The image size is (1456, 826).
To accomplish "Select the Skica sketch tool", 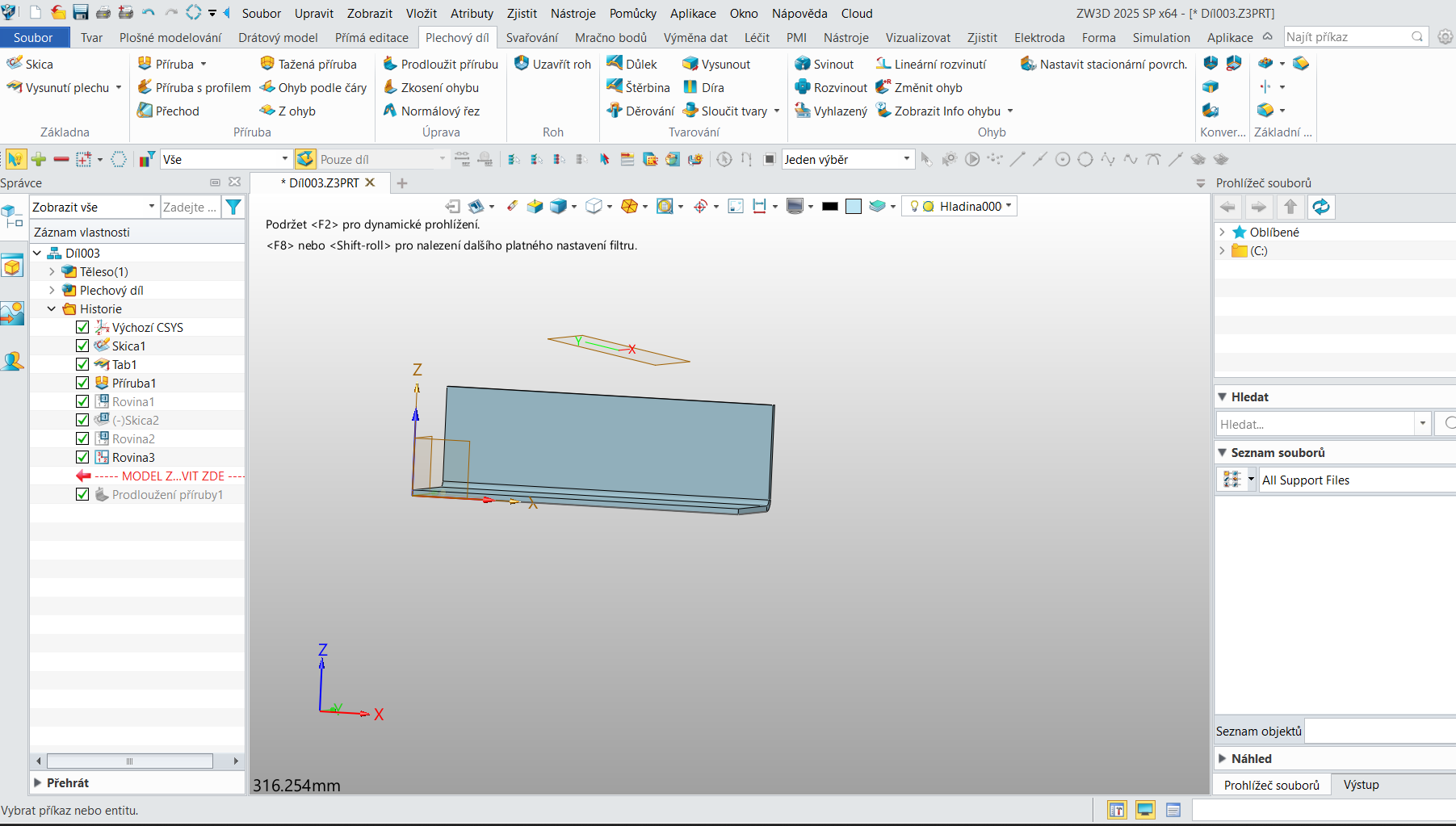I will (x=30, y=64).
